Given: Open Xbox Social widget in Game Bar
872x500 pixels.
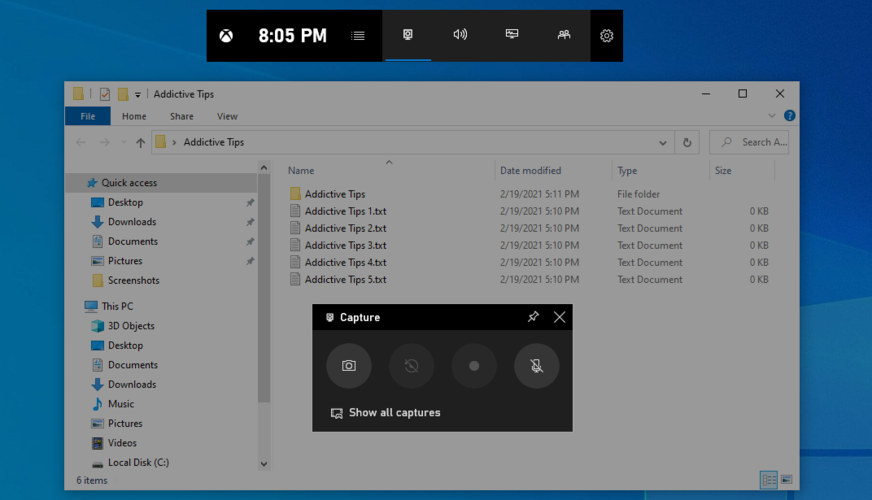Looking at the screenshot, I should pos(564,35).
